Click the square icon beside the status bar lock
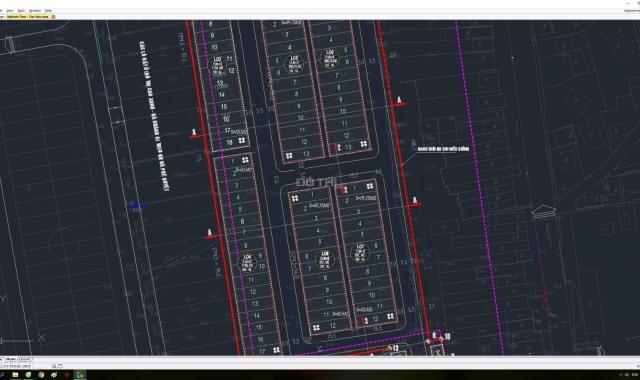640x380 pixels. click(60, 366)
